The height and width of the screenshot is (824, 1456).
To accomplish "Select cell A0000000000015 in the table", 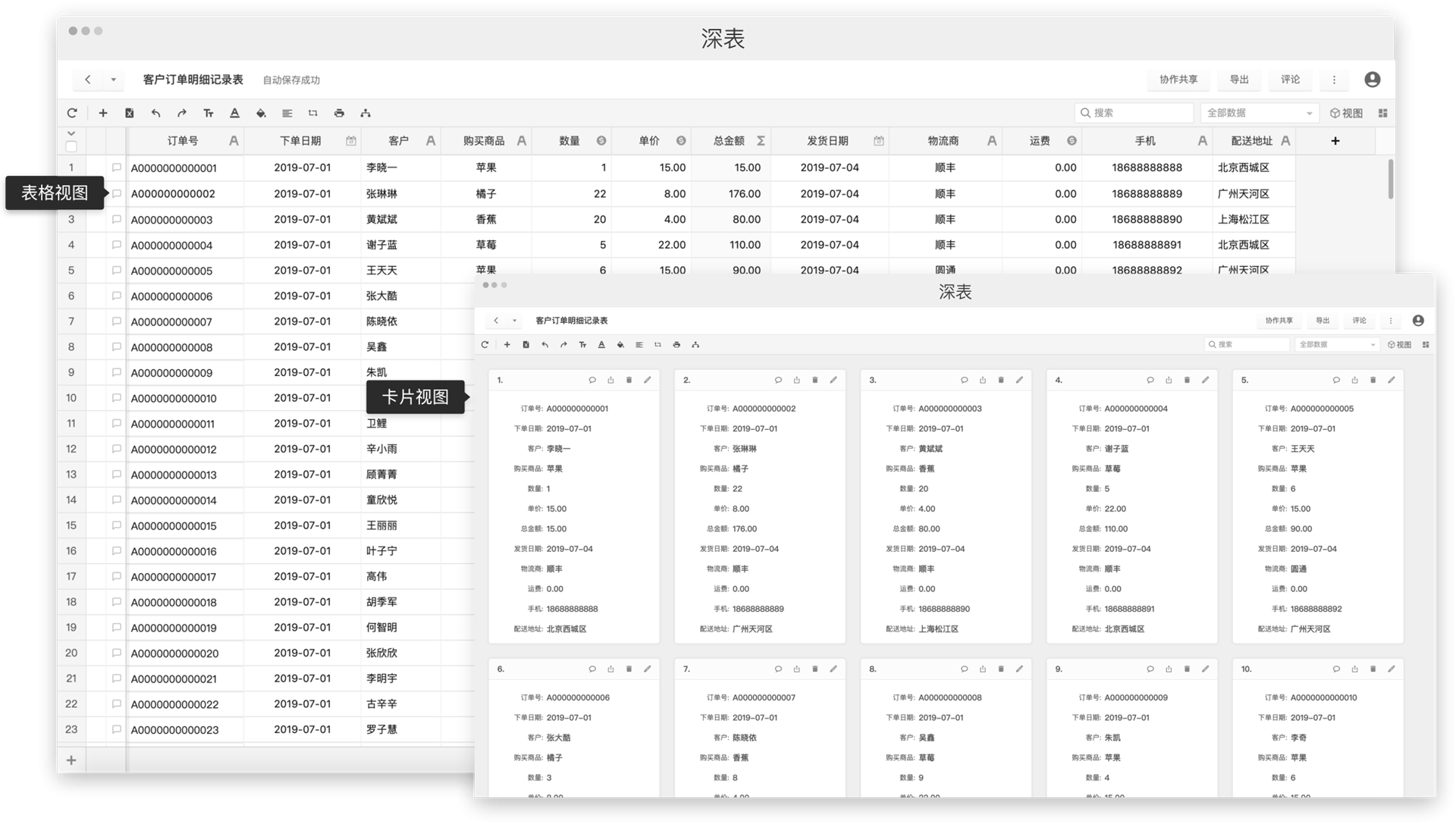I will 186,526.
